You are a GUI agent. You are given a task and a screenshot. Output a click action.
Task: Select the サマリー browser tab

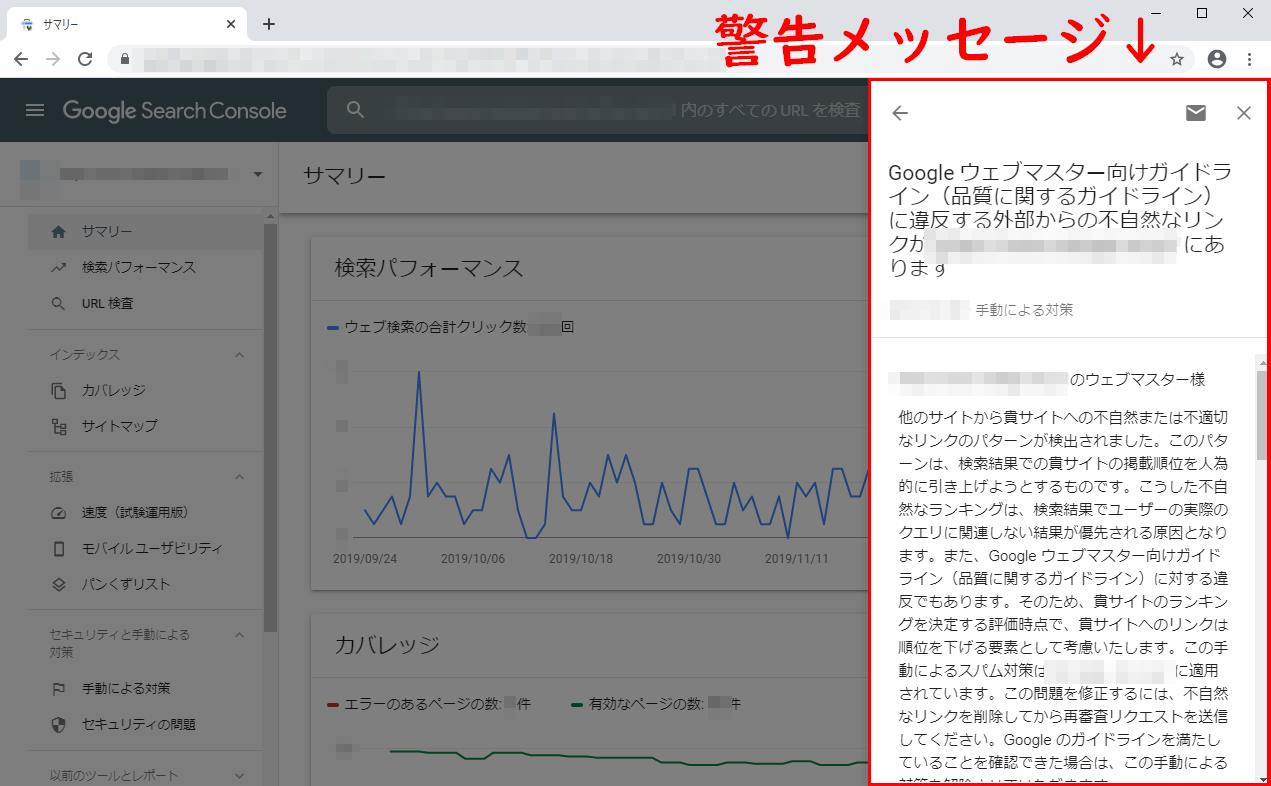pyautogui.click(x=125, y=24)
